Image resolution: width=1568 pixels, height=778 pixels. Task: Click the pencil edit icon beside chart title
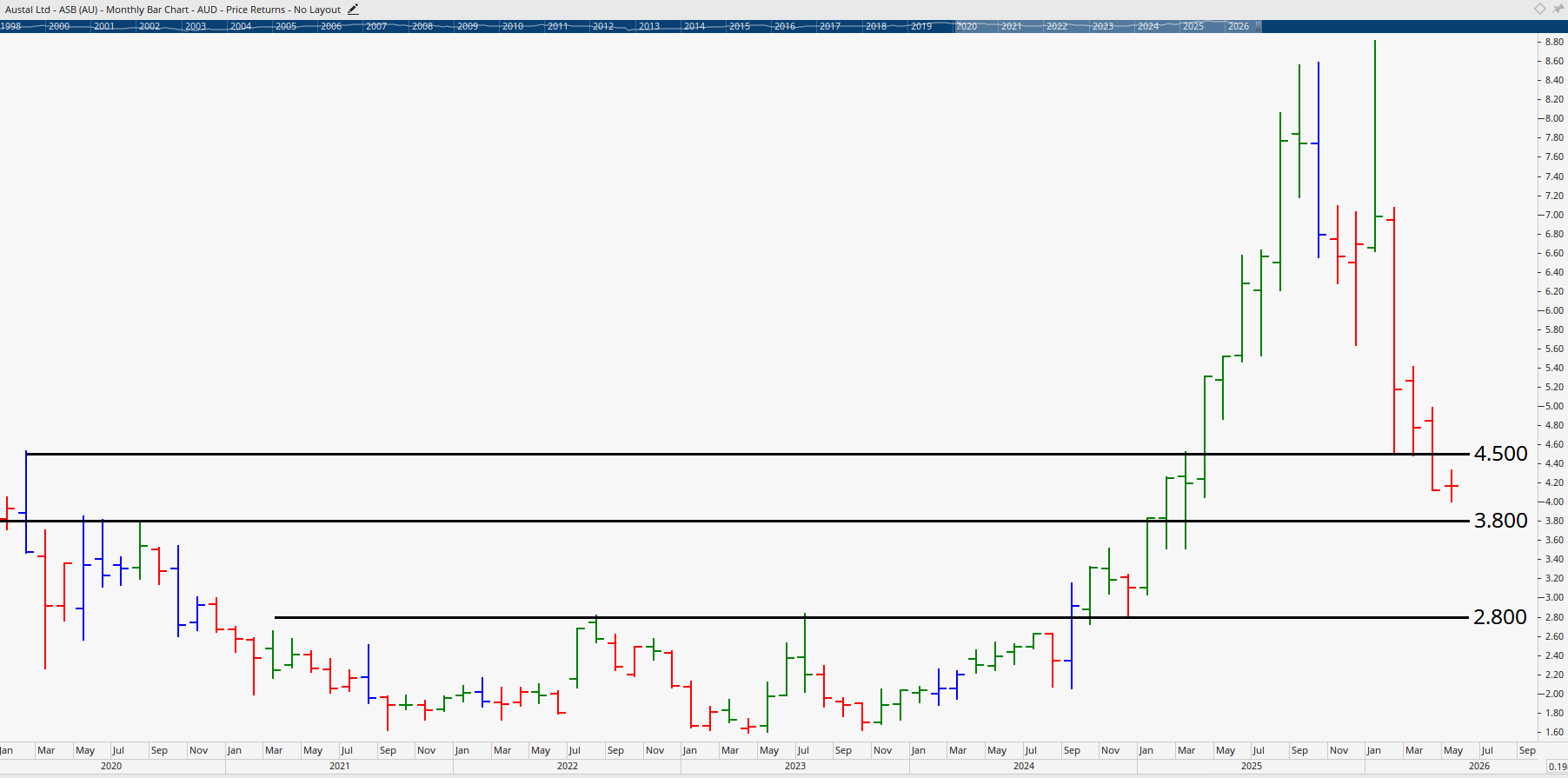coord(353,10)
